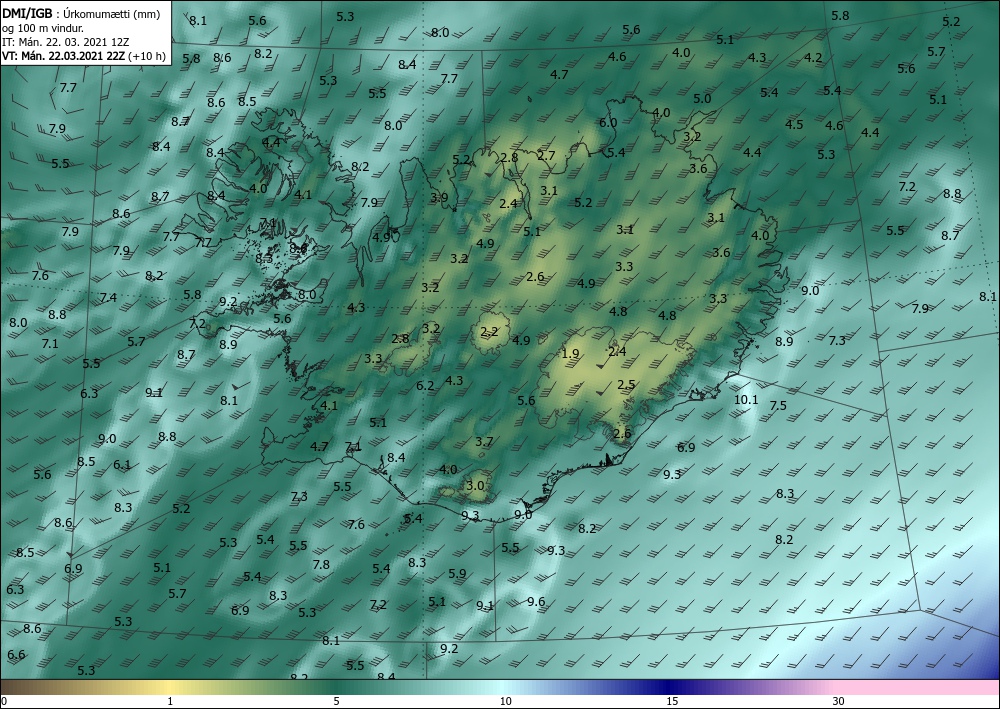Select the '9.6' map value

point(536,601)
